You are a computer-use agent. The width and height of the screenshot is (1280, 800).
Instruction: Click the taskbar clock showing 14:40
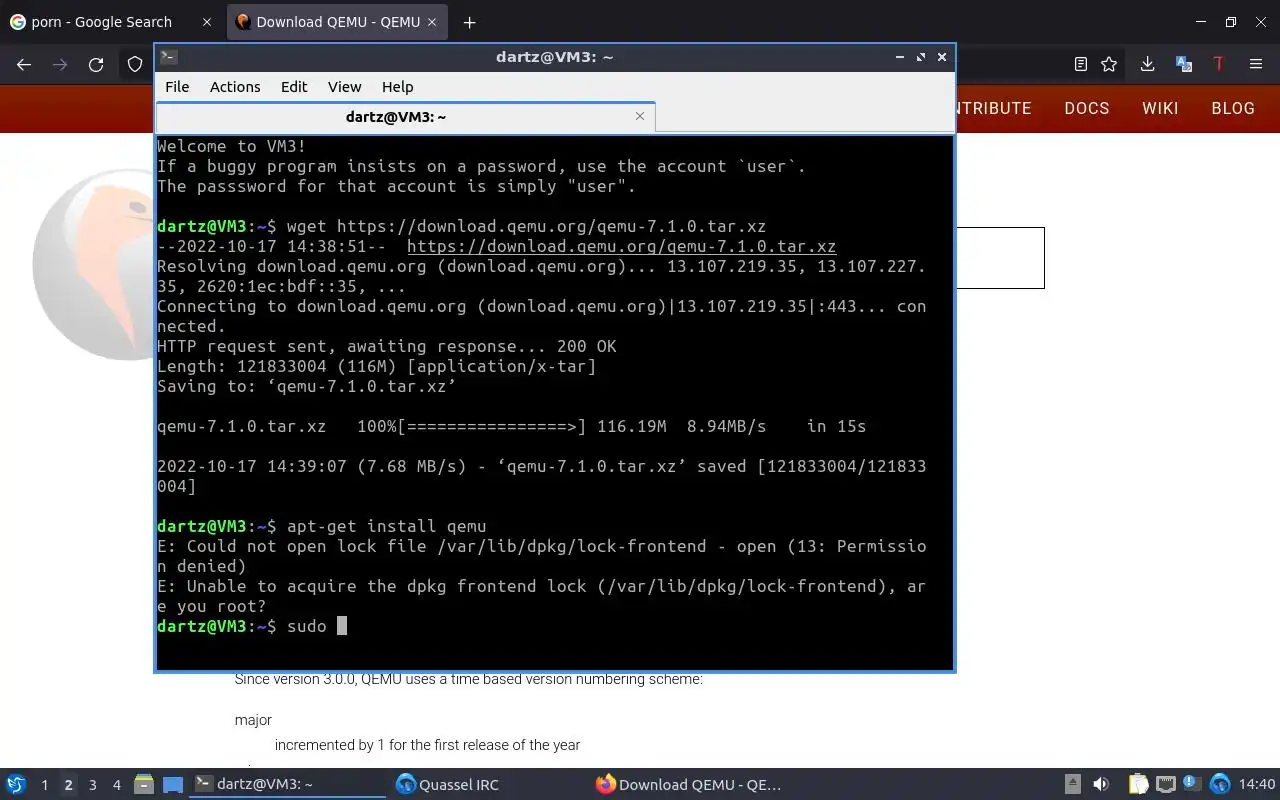tap(1257, 785)
